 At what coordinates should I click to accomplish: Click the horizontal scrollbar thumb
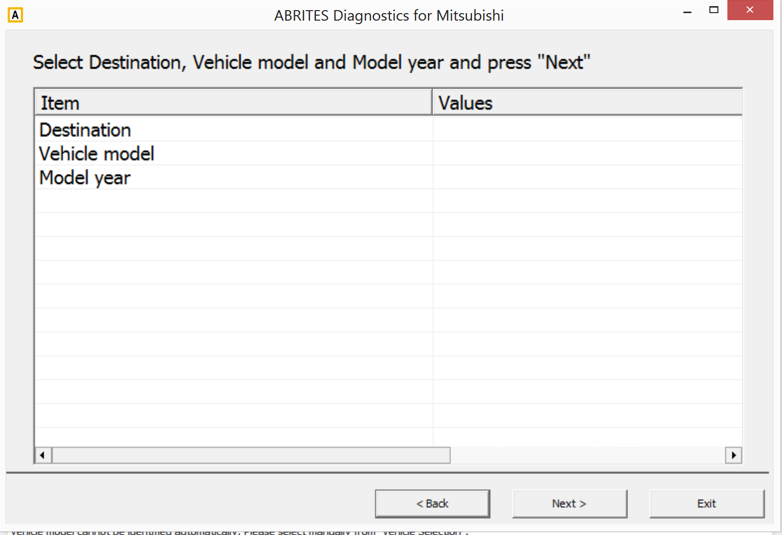coord(251,455)
